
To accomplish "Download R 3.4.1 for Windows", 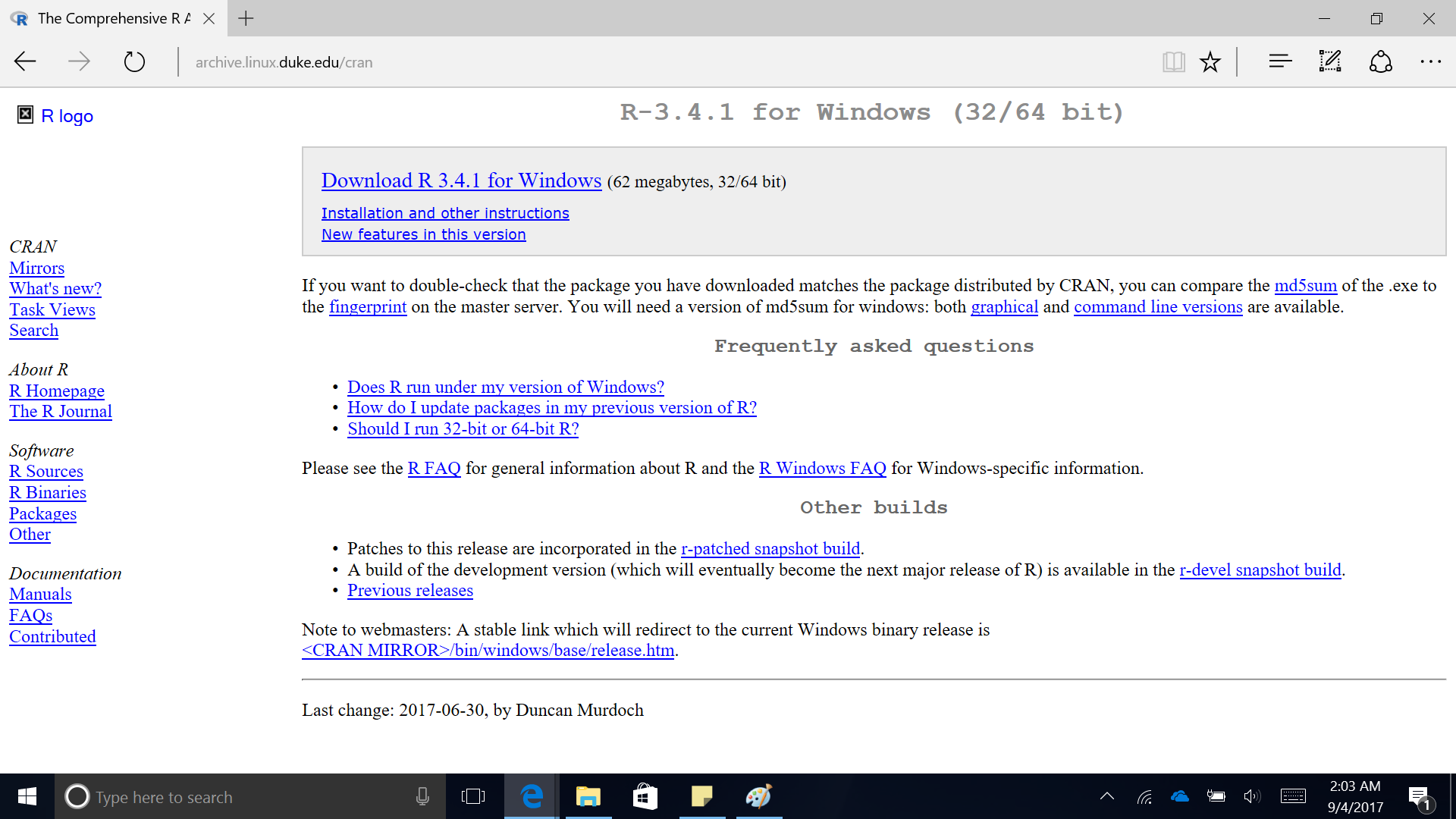I will point(461,180).
